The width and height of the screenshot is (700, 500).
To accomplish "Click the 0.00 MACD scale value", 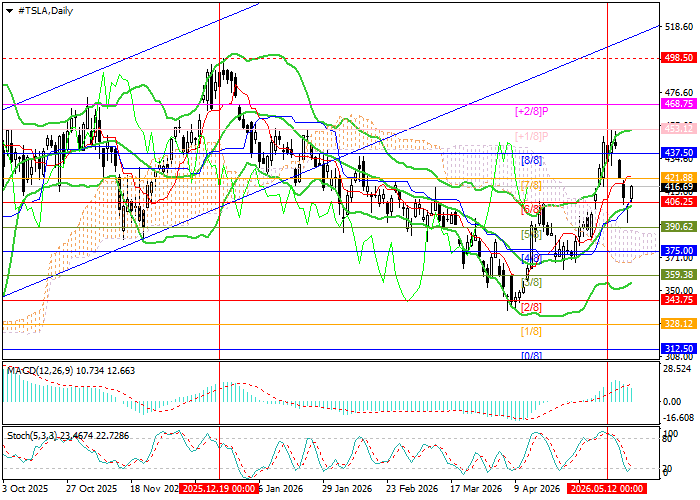I will point(672,402).
